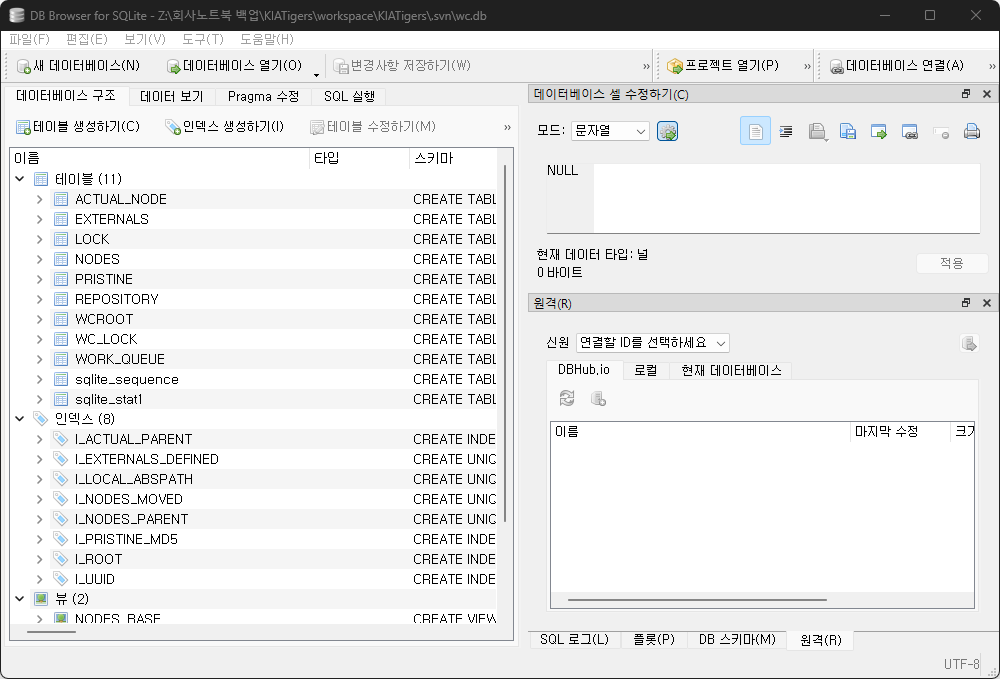Toggle auto-switch mode gear icon
This screenshot has height=679, width=1000.
click(x=667, y=131)
